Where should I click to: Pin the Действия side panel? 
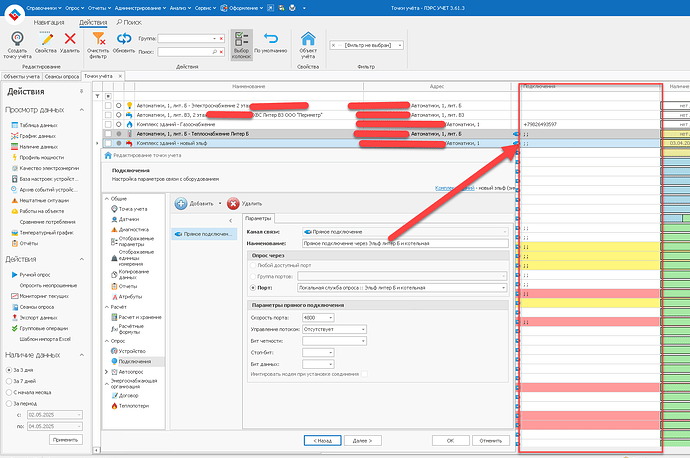pos(81,92)
